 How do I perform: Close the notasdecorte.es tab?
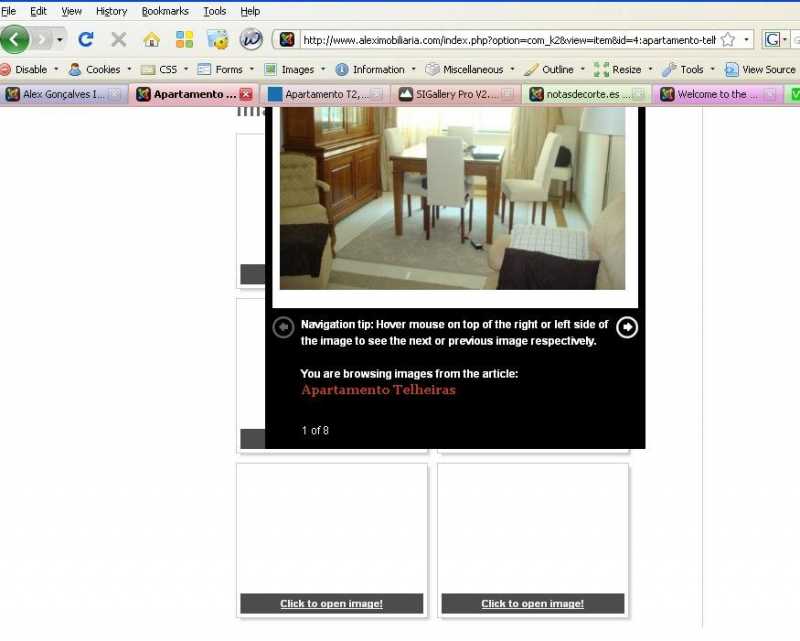[638, 94]
